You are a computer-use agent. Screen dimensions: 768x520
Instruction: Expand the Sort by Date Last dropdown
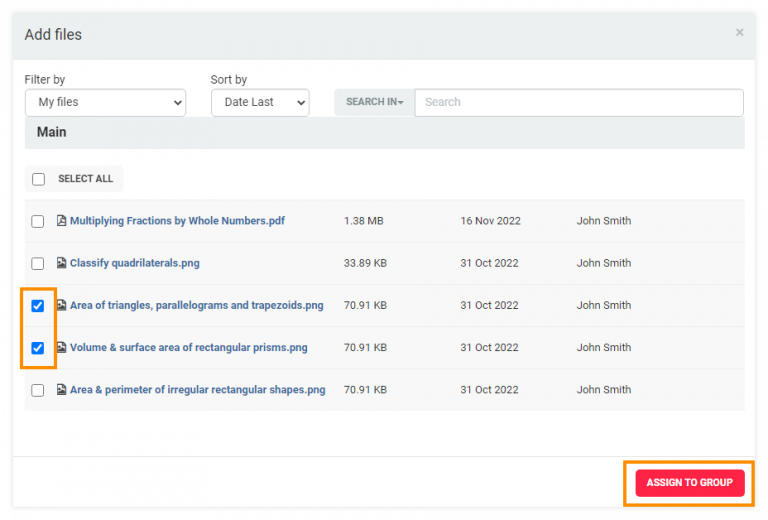tap(260, 102)
